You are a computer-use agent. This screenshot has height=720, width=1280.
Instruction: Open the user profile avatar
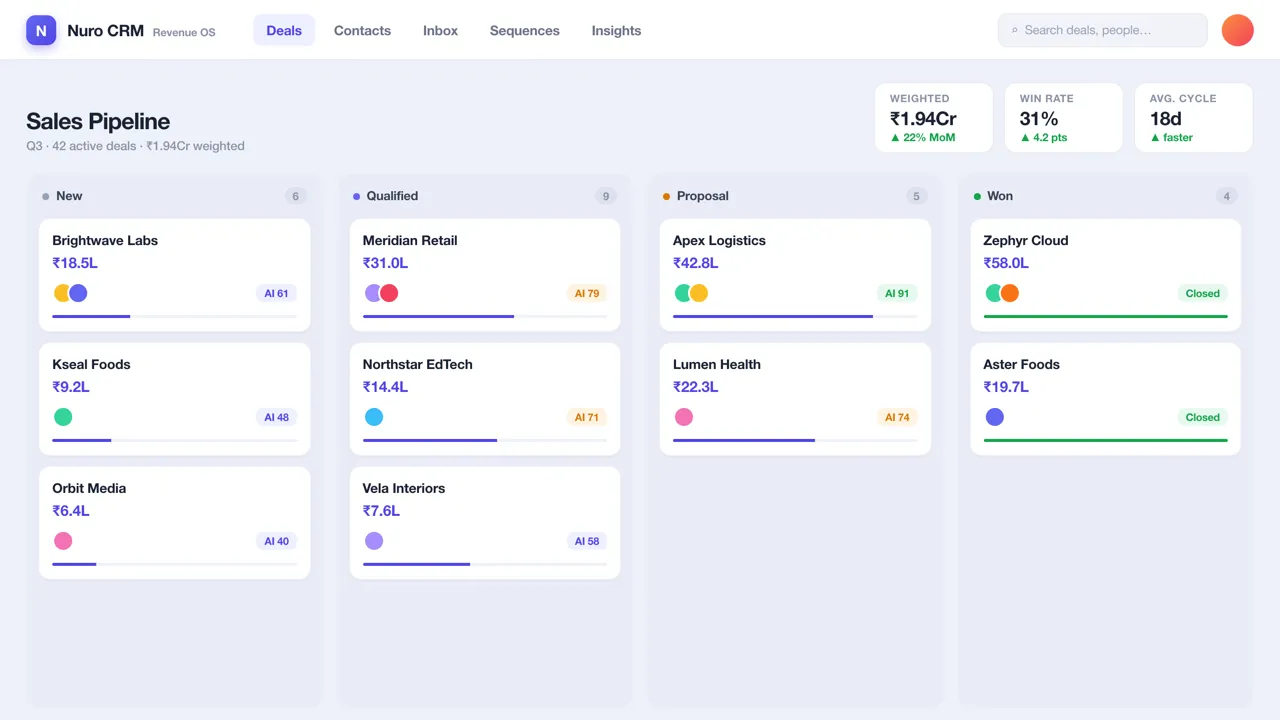click(1238, 30)
